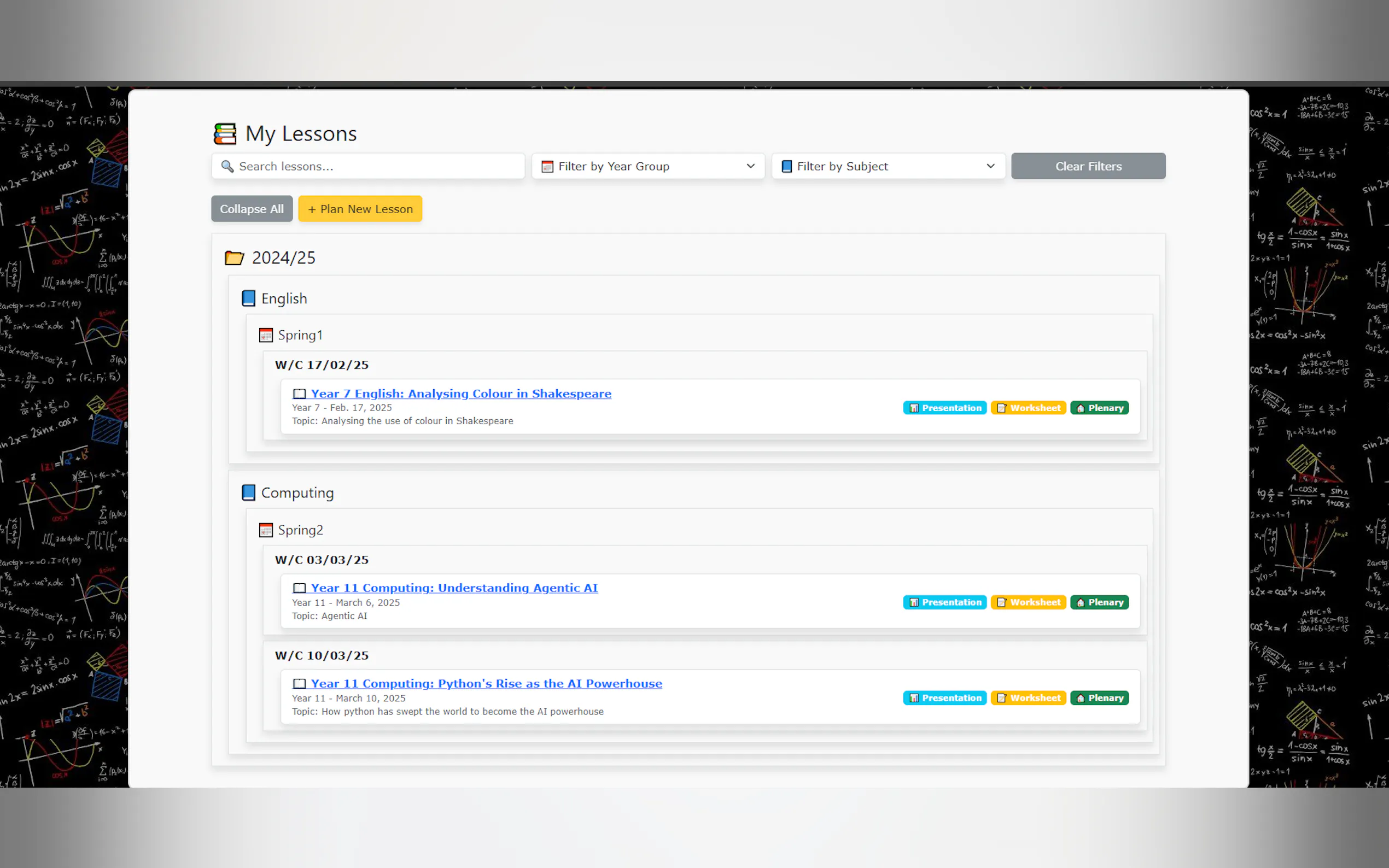Click the folder icon next to 2024/25

pyautogui.click(x=234, y=258)
